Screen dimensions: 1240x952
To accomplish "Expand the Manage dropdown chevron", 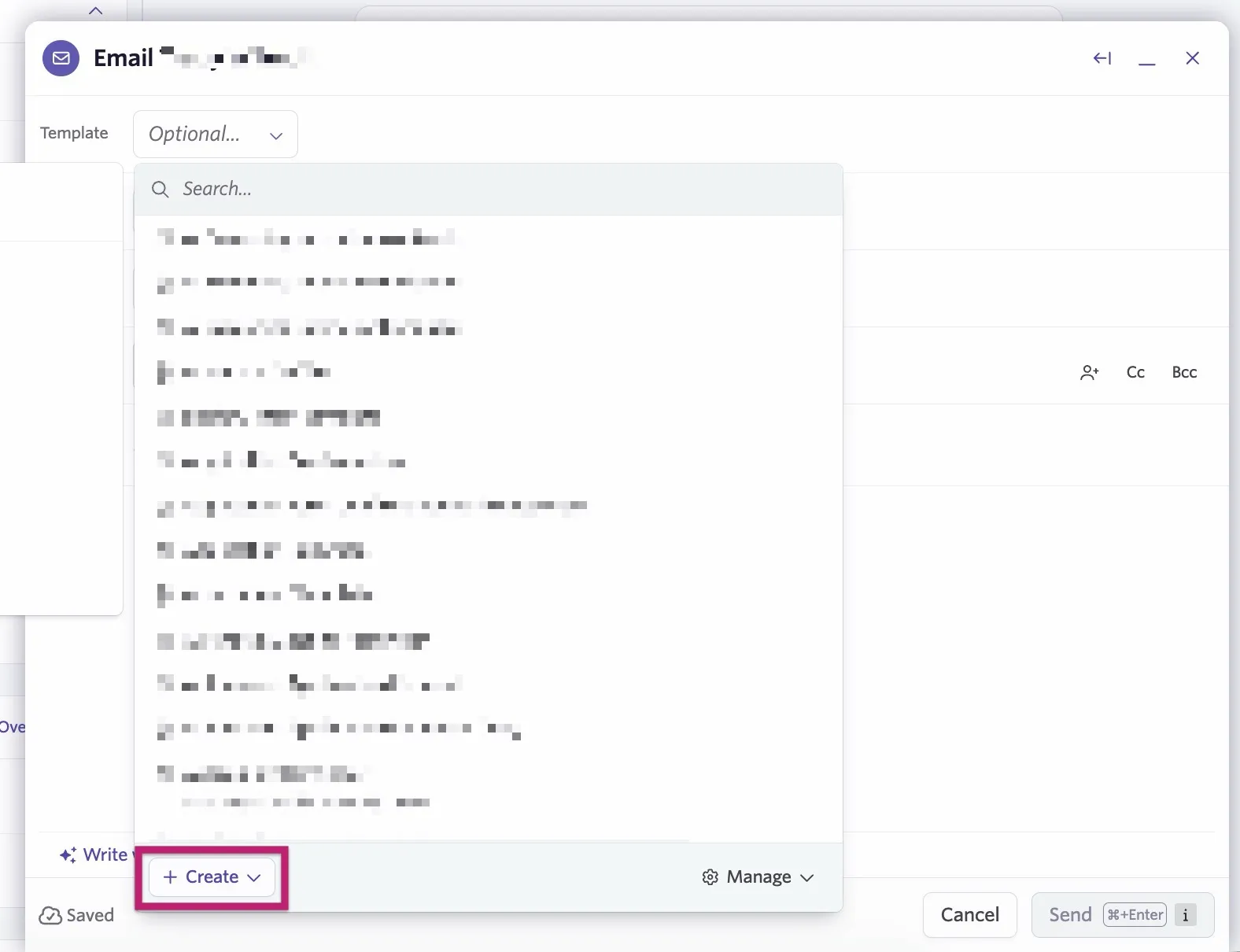I will click(807, 878).
